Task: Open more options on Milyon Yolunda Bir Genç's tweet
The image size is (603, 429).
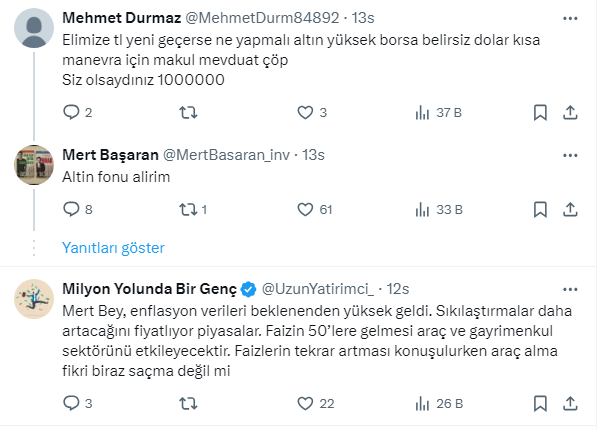Action: coord(569,288)
